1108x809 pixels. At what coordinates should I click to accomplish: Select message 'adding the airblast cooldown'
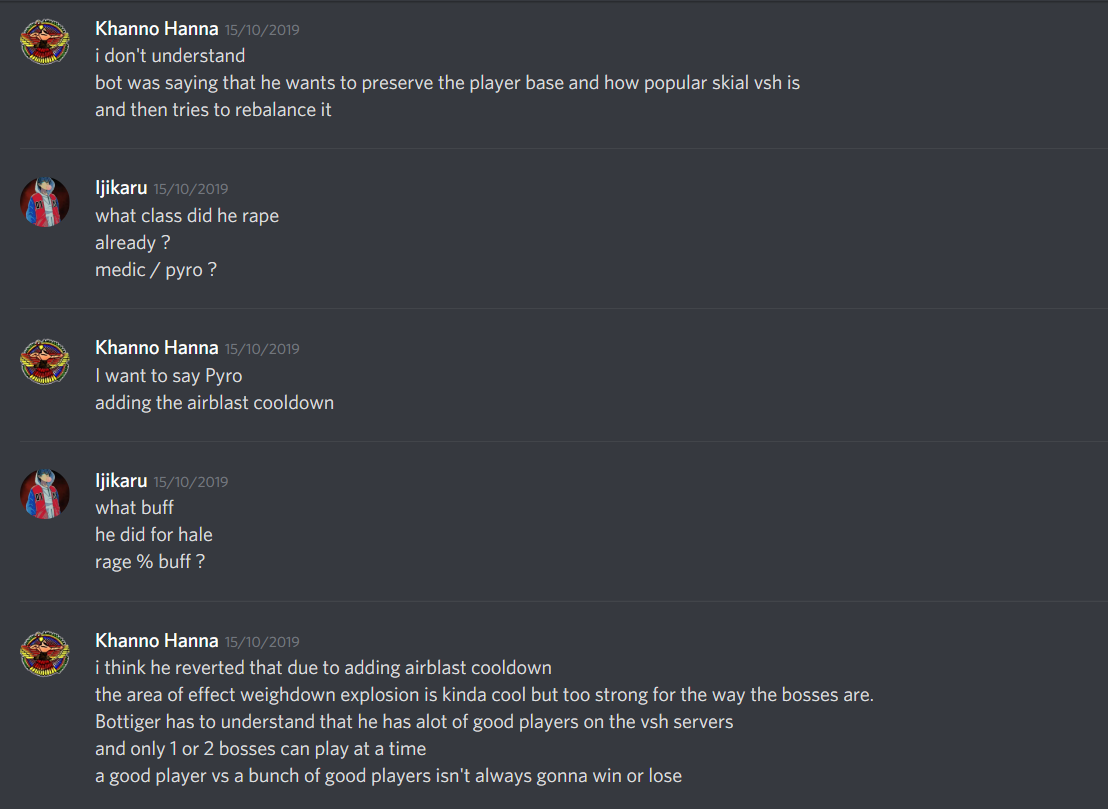point(215,403)
